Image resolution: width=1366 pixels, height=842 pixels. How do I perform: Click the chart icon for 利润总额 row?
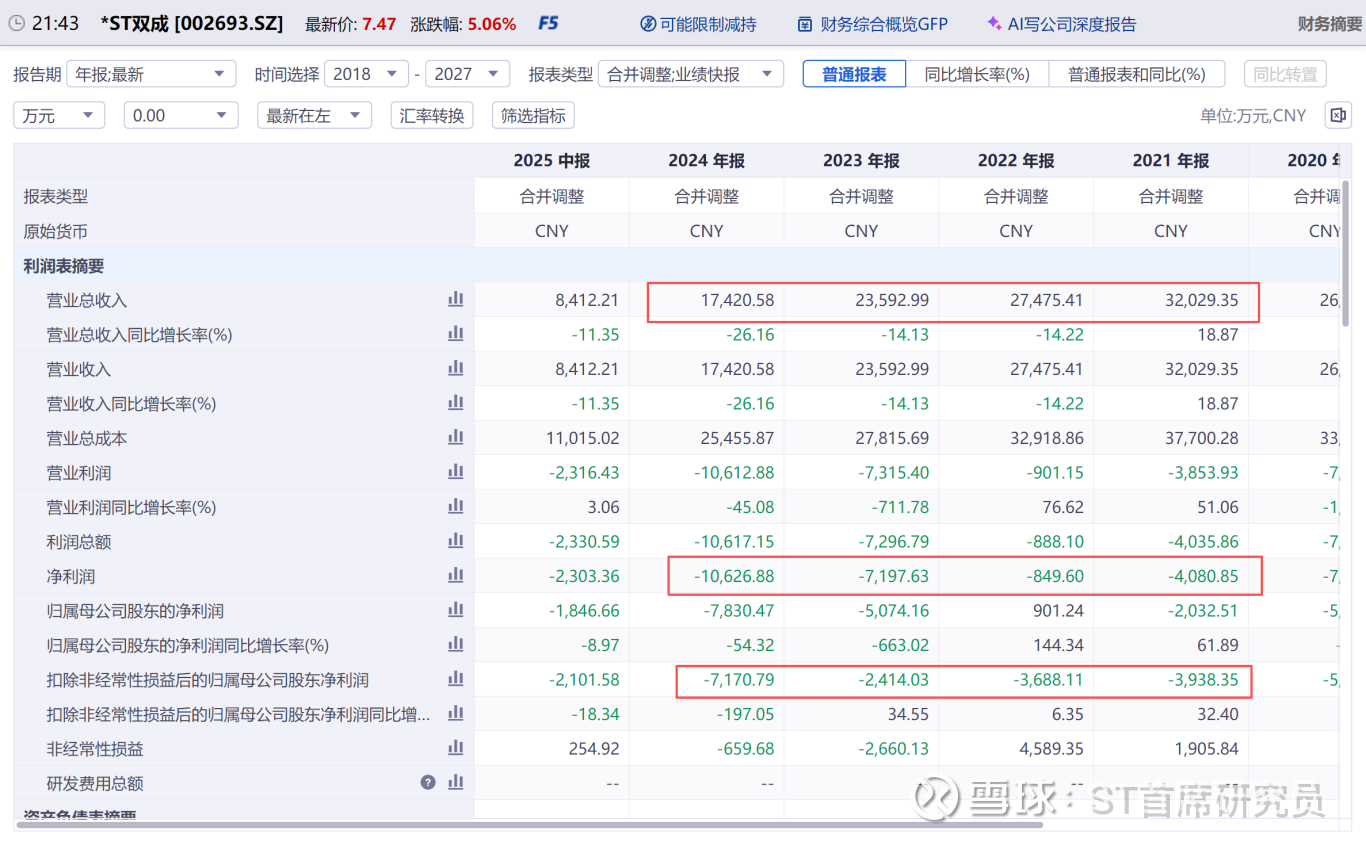456,541
